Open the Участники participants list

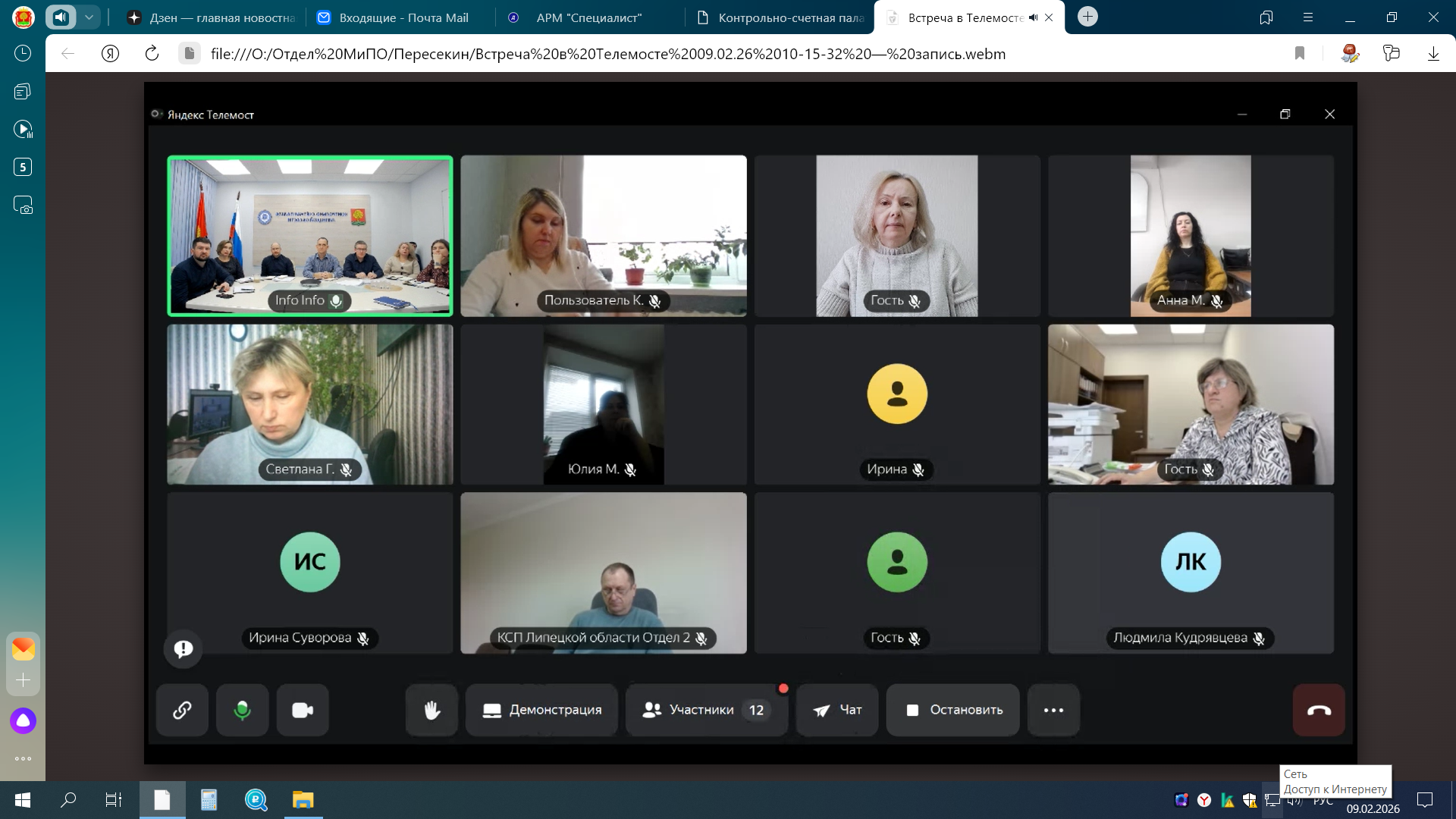pyautogui.click(x=705, y=710)
